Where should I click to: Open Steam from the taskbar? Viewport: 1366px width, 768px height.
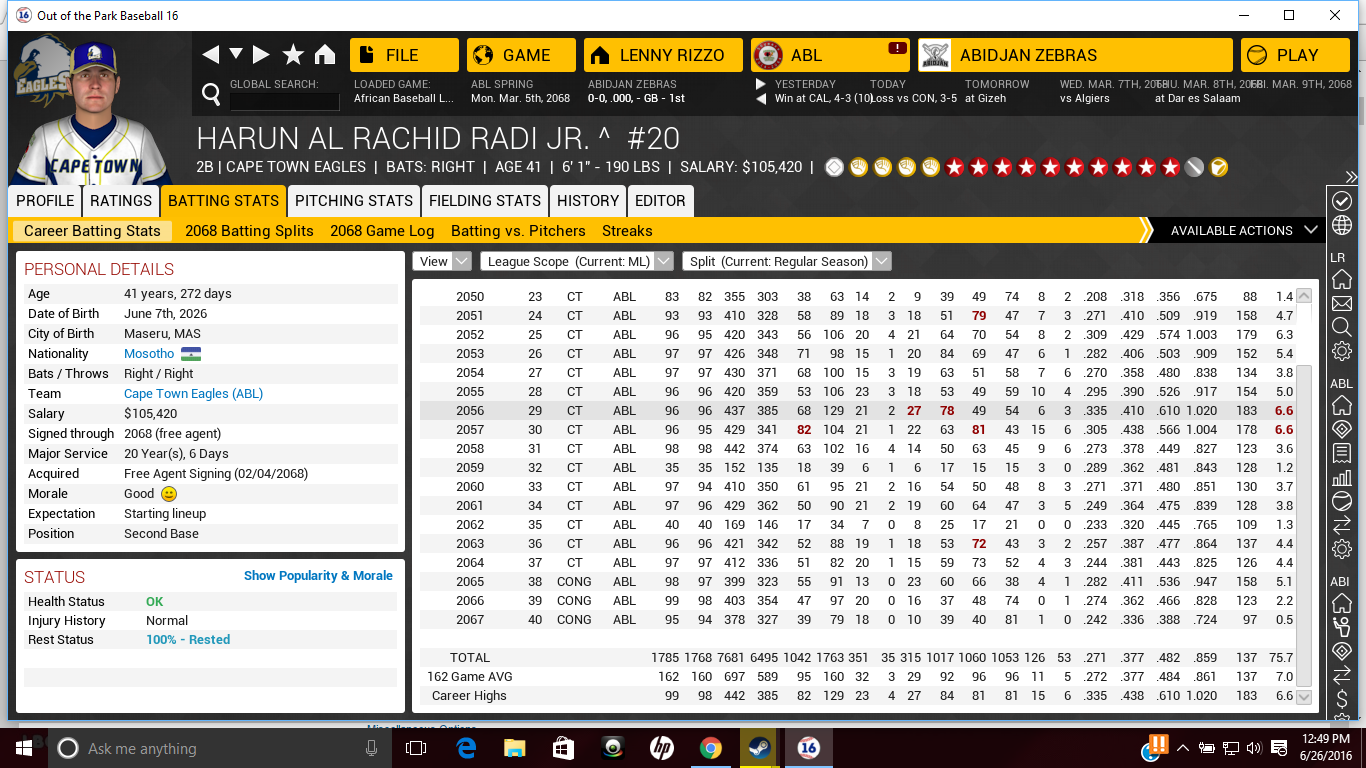tap(760, 748)
